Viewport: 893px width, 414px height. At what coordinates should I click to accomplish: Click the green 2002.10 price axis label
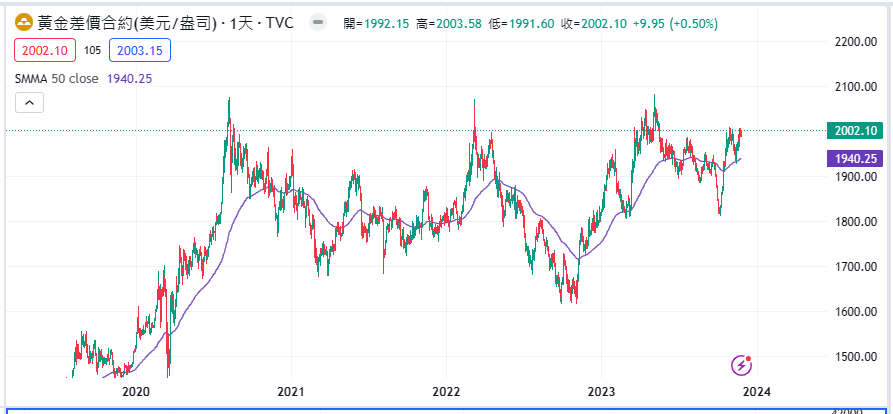click(x=855, y=130)
